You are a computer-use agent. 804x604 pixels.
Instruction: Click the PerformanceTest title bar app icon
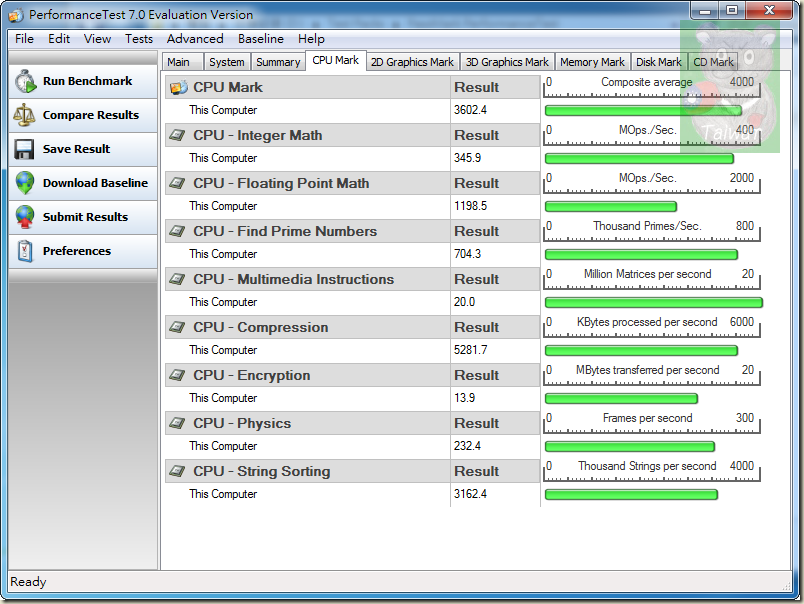click(x=15, y=15)
